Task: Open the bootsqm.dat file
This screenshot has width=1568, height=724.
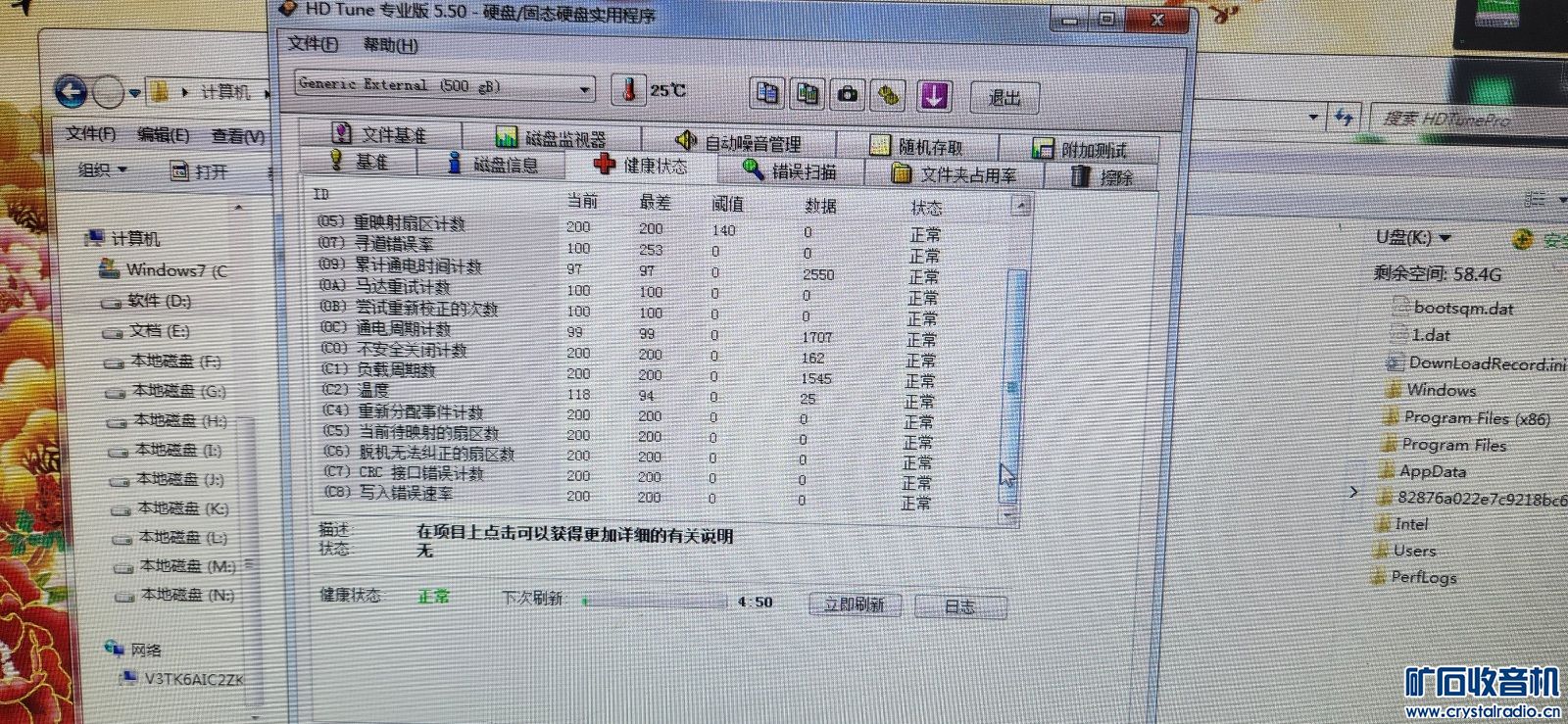Action: point(1453,308)
